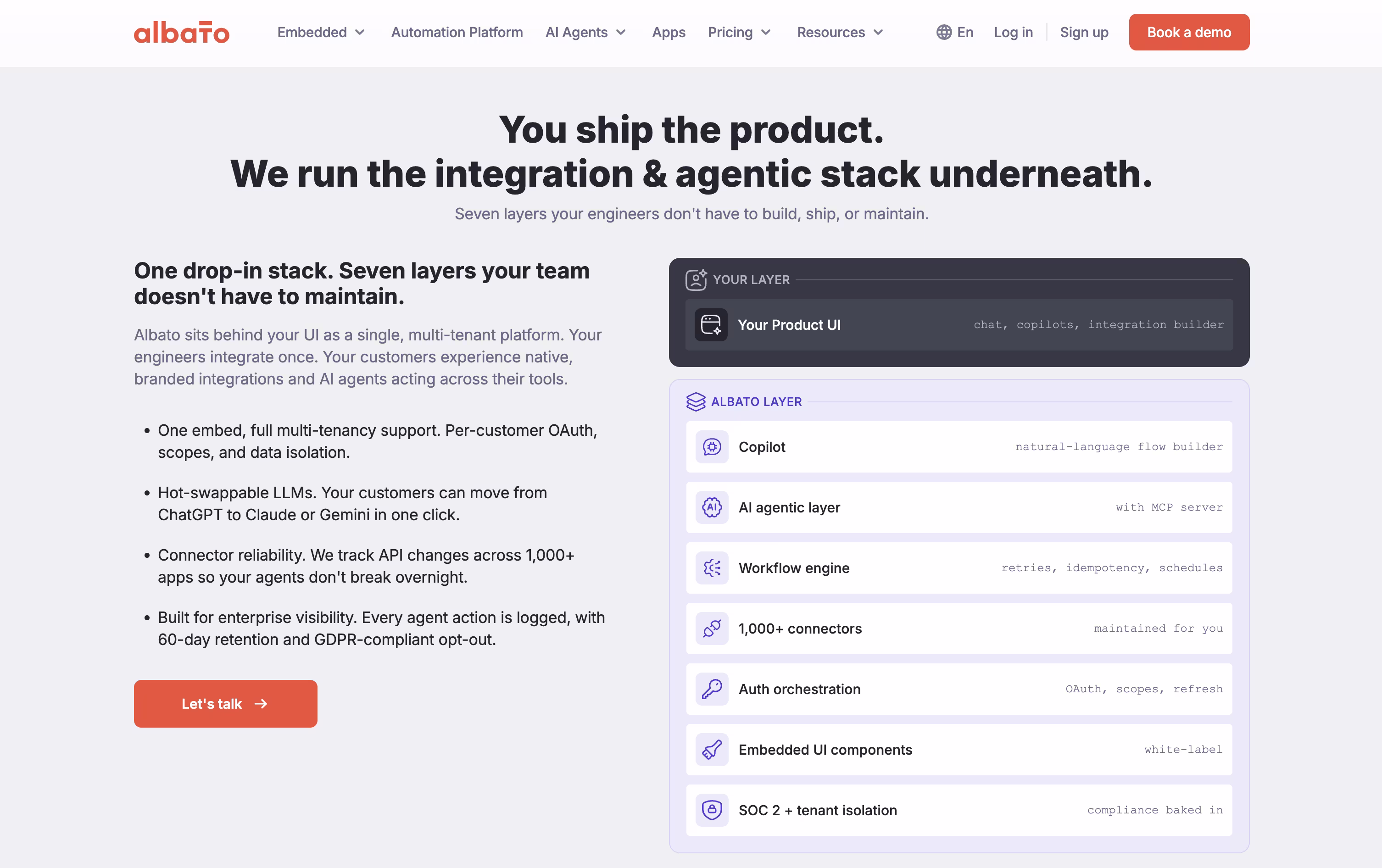Go to Automation Platform page
The width and height of the screenshot is (1382, 868).
(457, 32)
